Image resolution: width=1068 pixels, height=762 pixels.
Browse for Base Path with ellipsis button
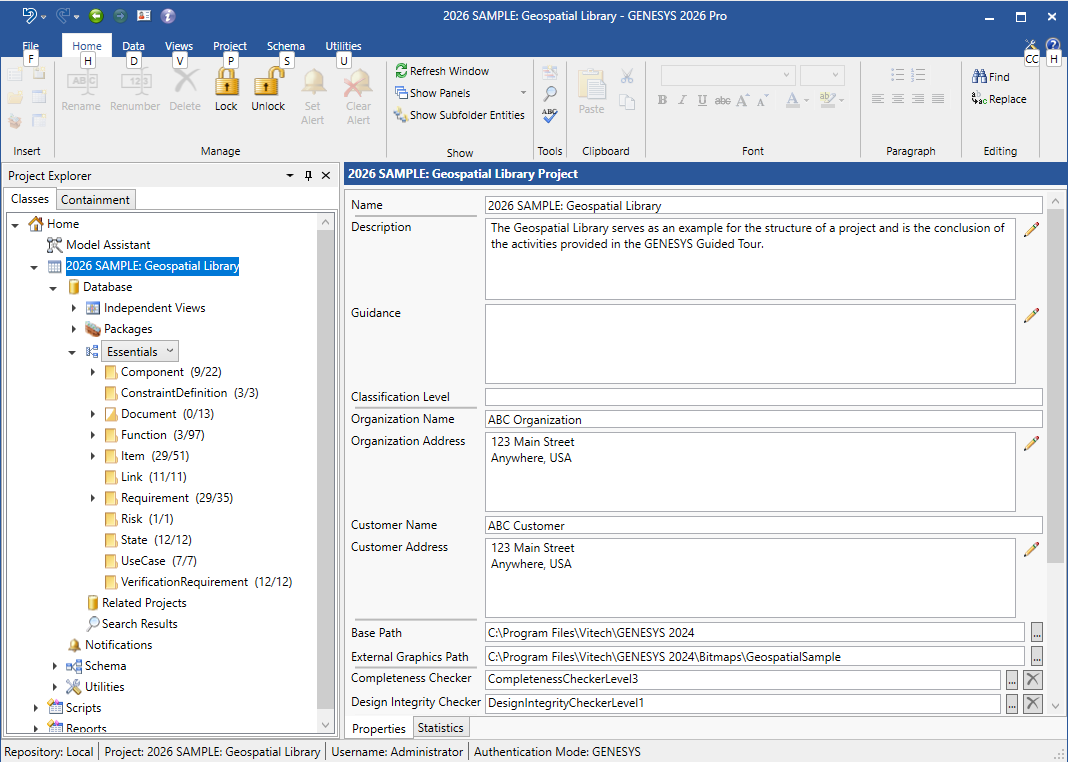[1037, 633]
